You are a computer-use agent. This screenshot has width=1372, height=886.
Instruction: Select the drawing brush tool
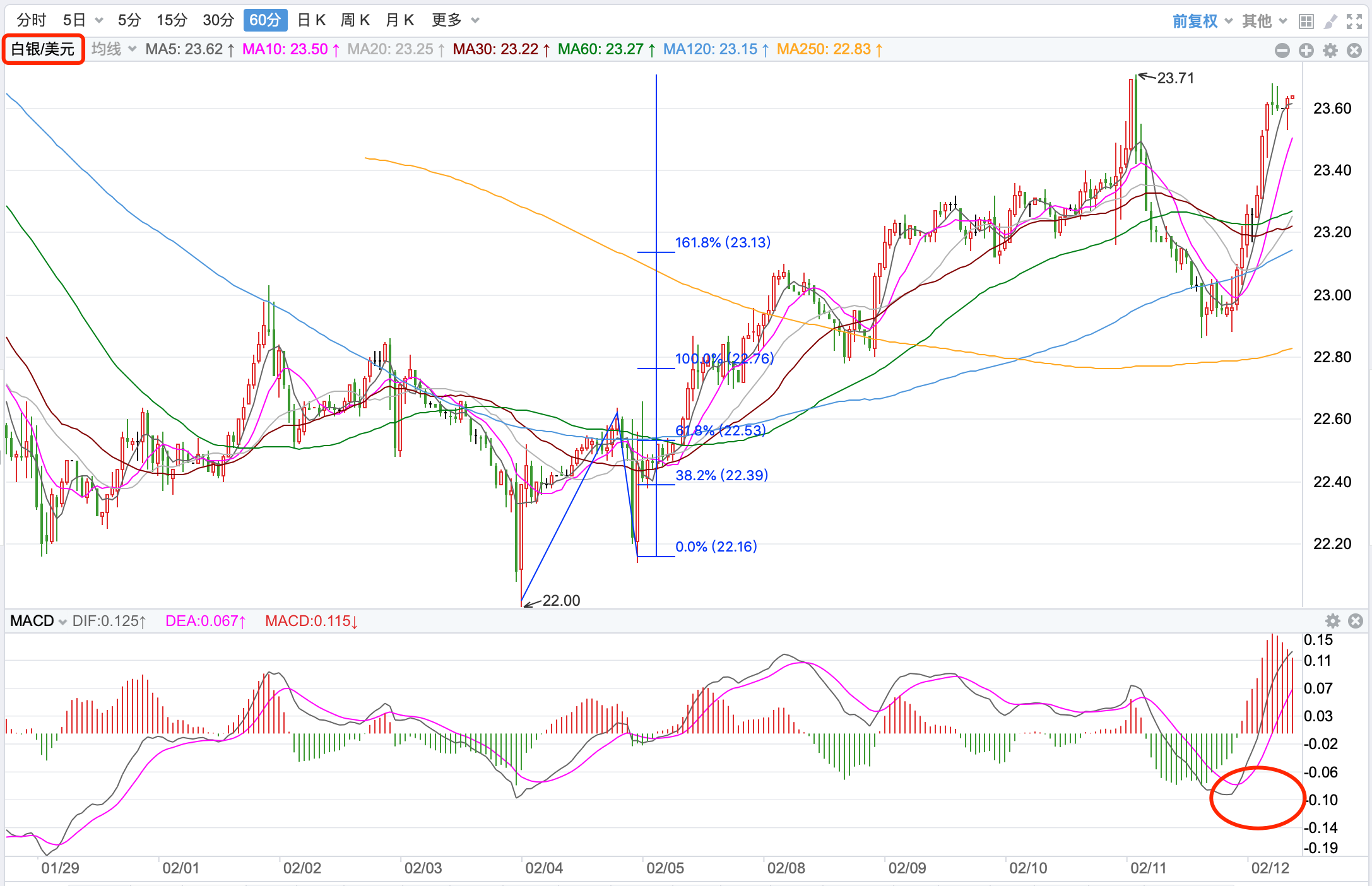click(1330, 21)
